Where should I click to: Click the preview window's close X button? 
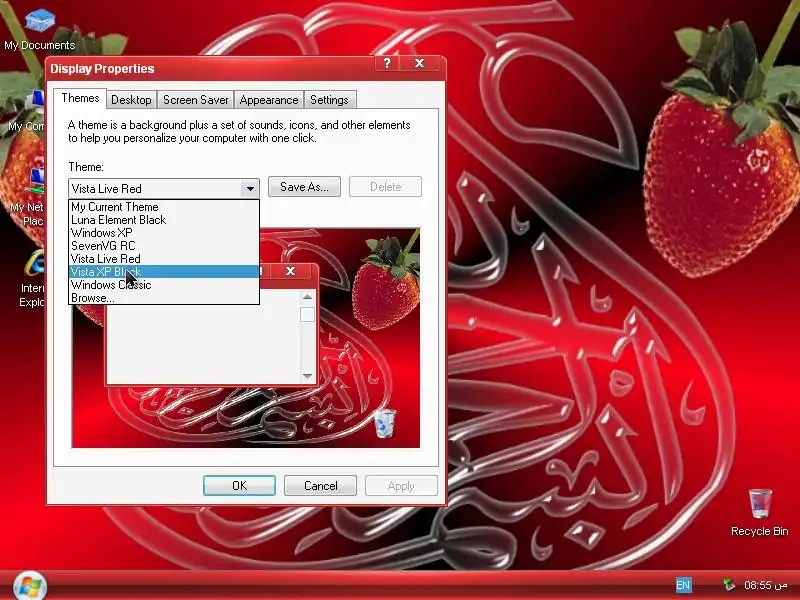pos(290,271)
